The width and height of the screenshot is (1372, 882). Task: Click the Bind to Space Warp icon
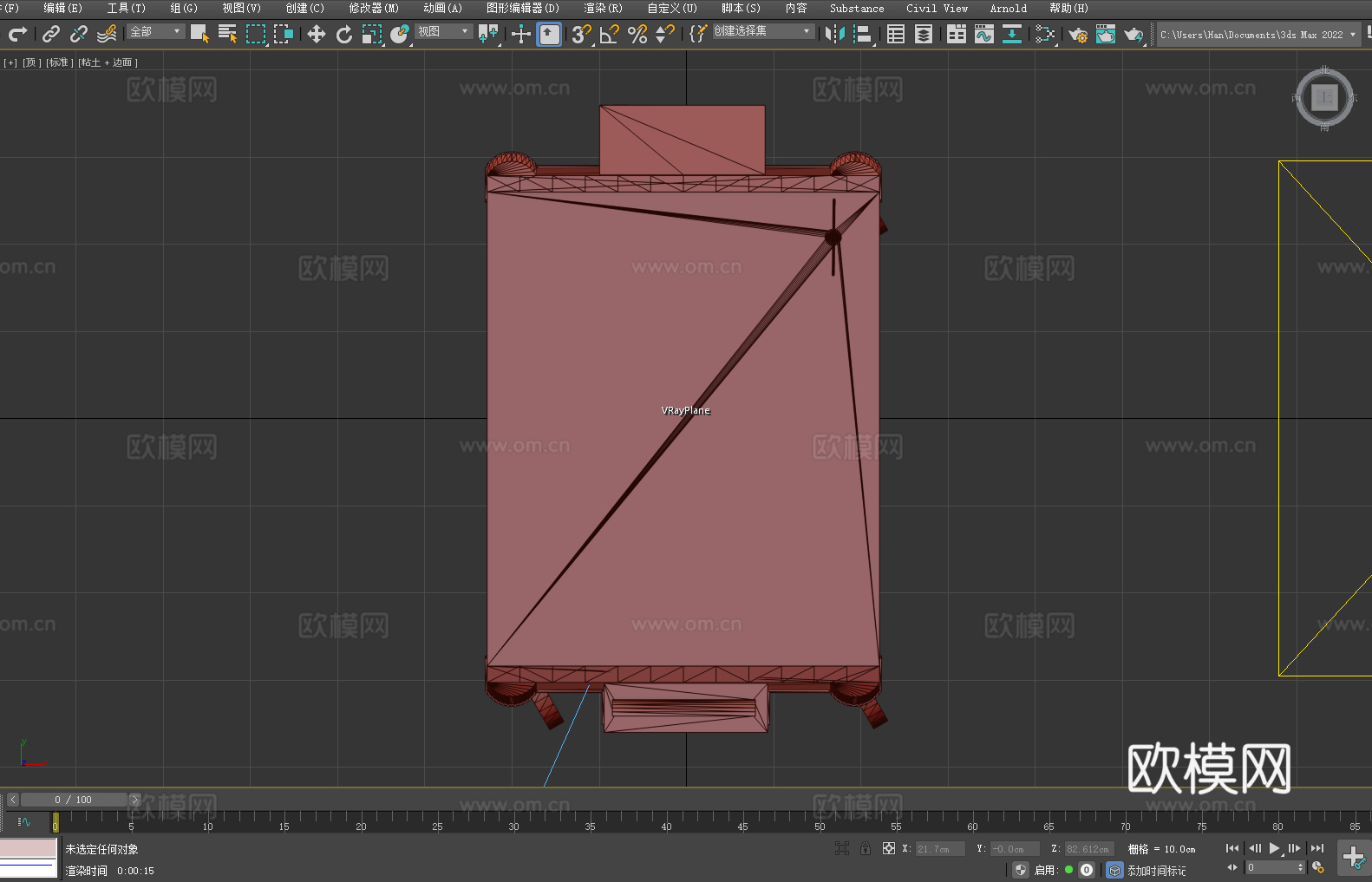[x=107, y=34]
